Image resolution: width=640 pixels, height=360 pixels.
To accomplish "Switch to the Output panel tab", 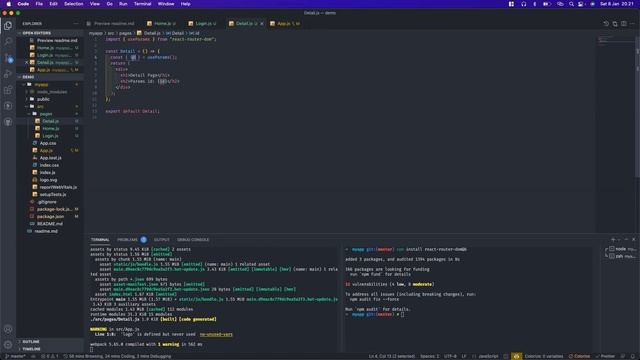I will point(162,240).
